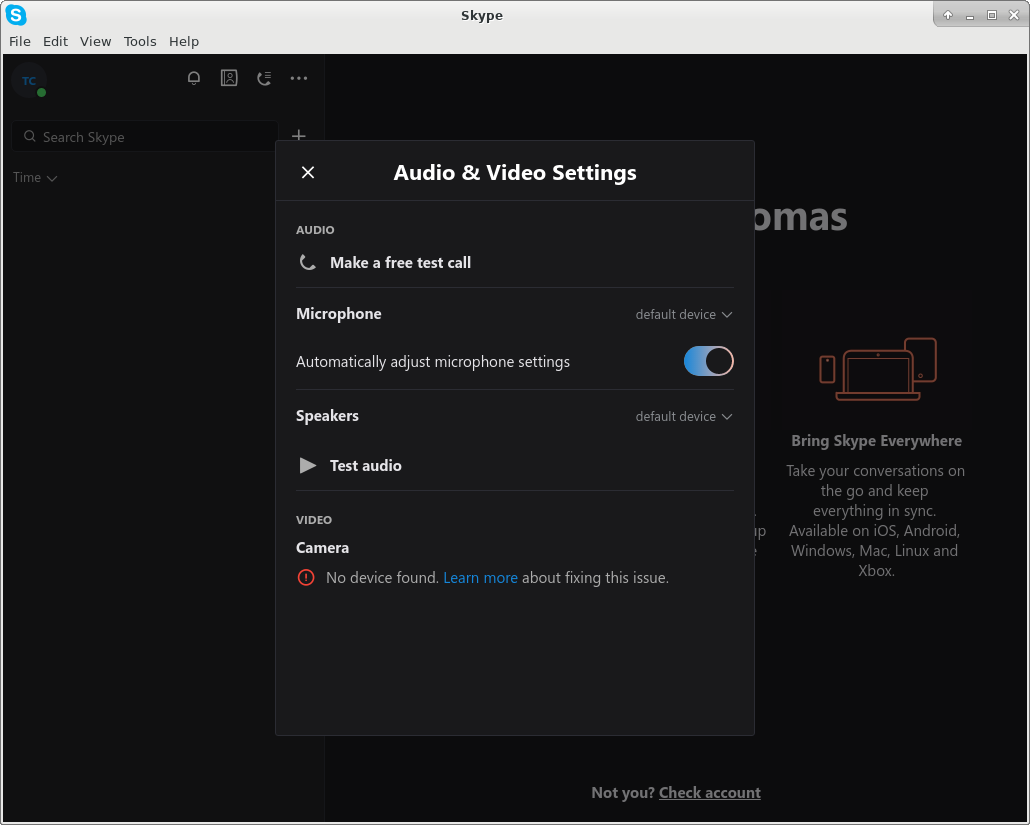This screenshot has height=825, width=1030.
Task: Click the VIDEO section heading
Action: tap(314, 520)
